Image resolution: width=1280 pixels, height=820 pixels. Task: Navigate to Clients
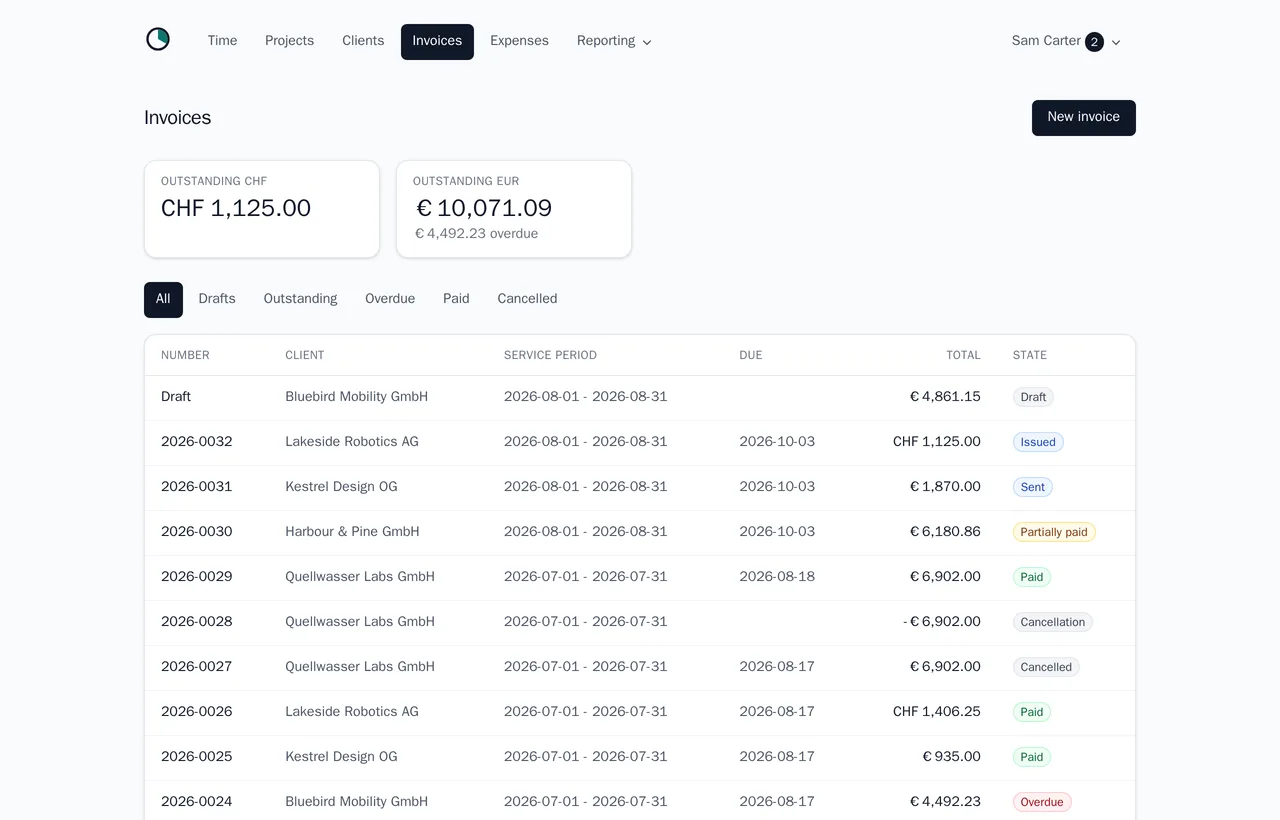(363, 41)
